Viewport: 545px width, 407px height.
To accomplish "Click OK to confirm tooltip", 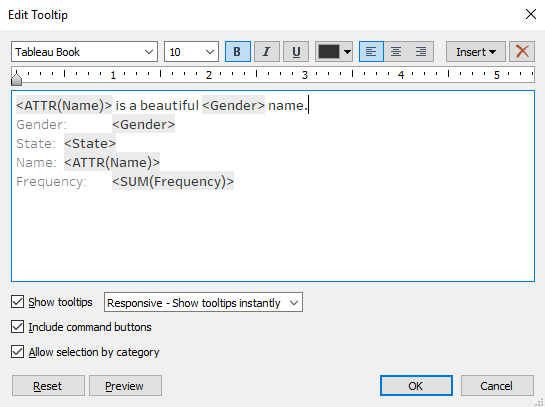I will click(x=416, y=385).
